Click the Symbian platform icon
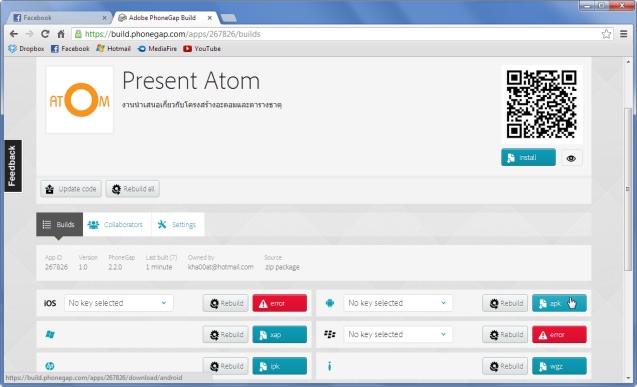The height and width of the screenshot is (387, 637). 329,366
